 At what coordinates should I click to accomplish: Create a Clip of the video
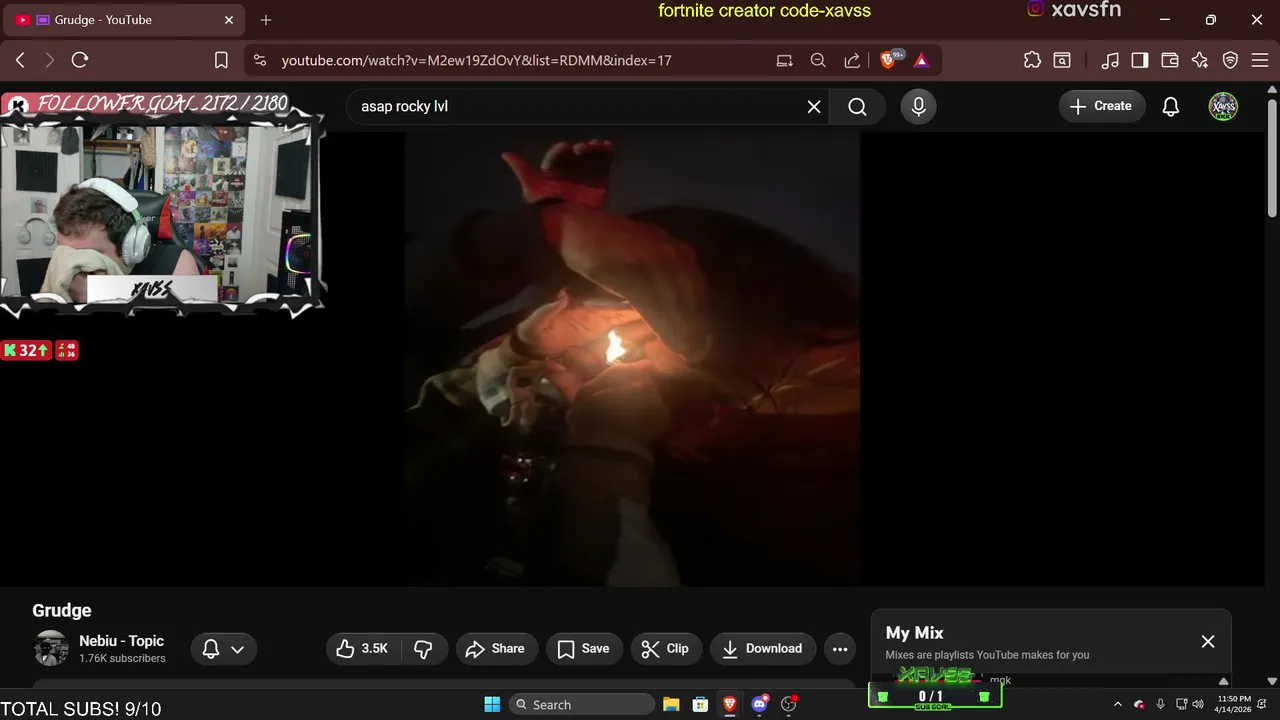pos(666,649)
